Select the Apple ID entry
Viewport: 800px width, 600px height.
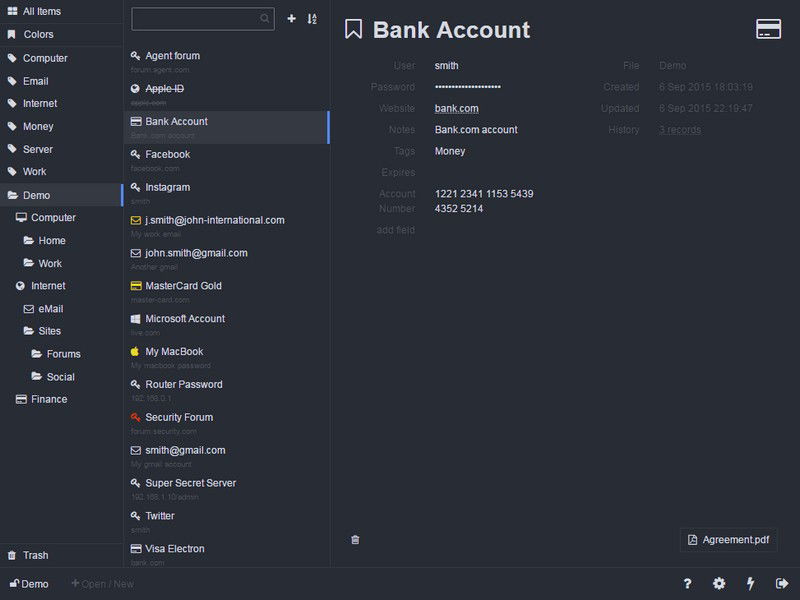click(x=227, y=94)
